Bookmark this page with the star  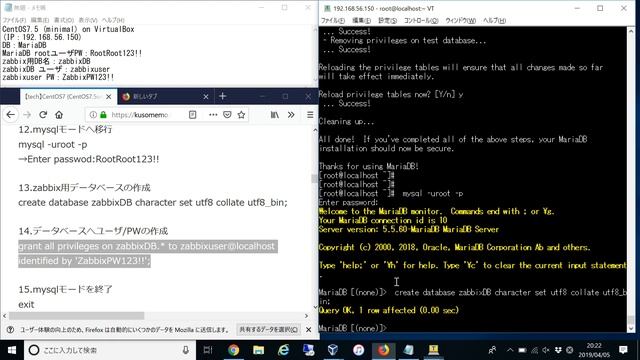(x=241, y=115)
